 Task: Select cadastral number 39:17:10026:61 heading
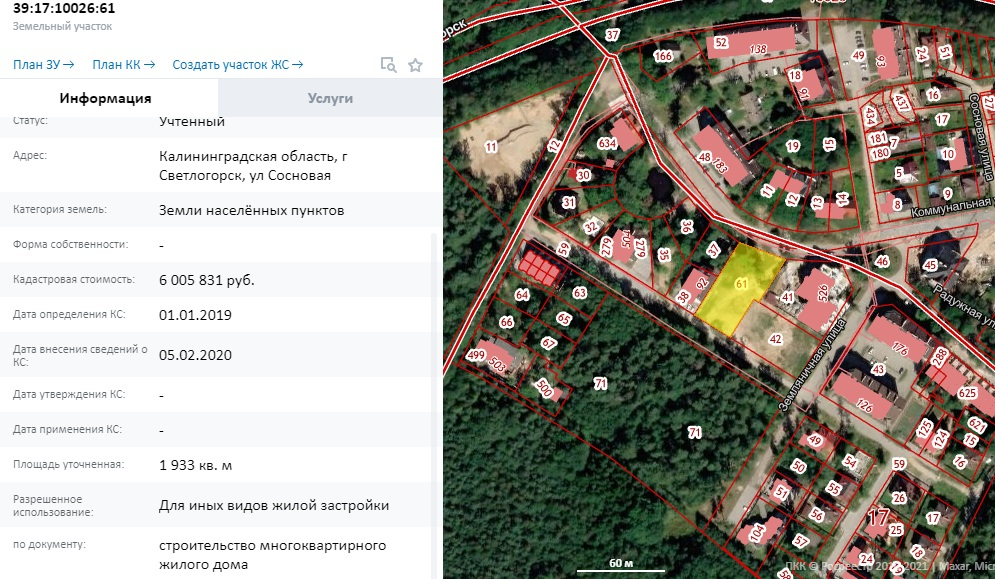(64, 8)
